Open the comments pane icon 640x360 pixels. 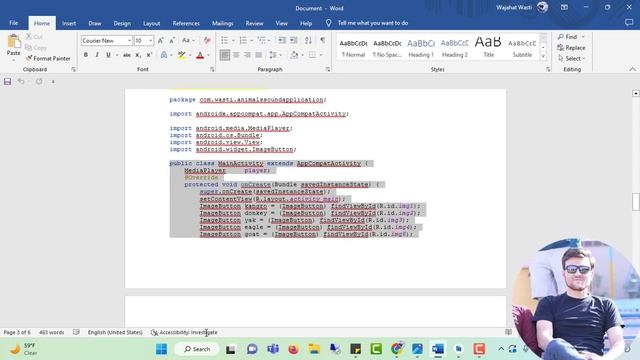[629, 23]
